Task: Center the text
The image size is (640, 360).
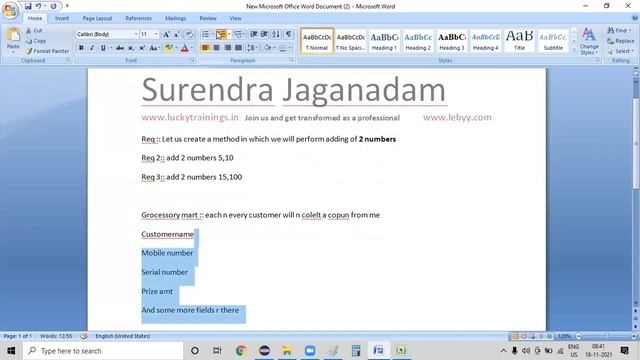Action: pos(216,48)
